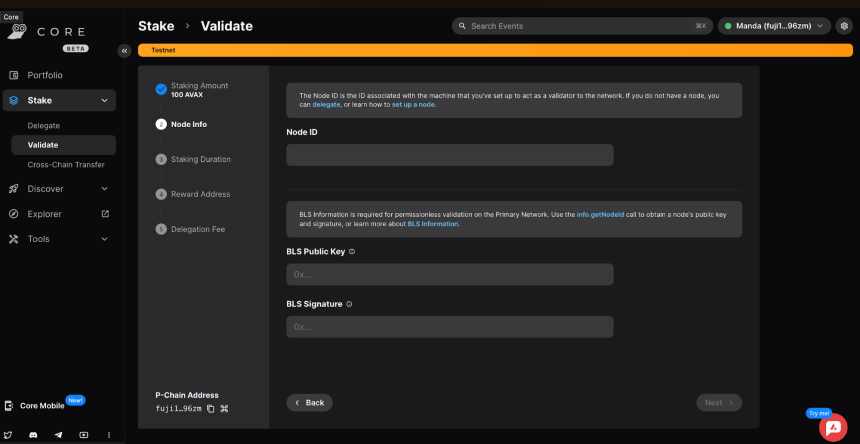Click the Back button
This screenshot has width=860, height=444.
309,402
